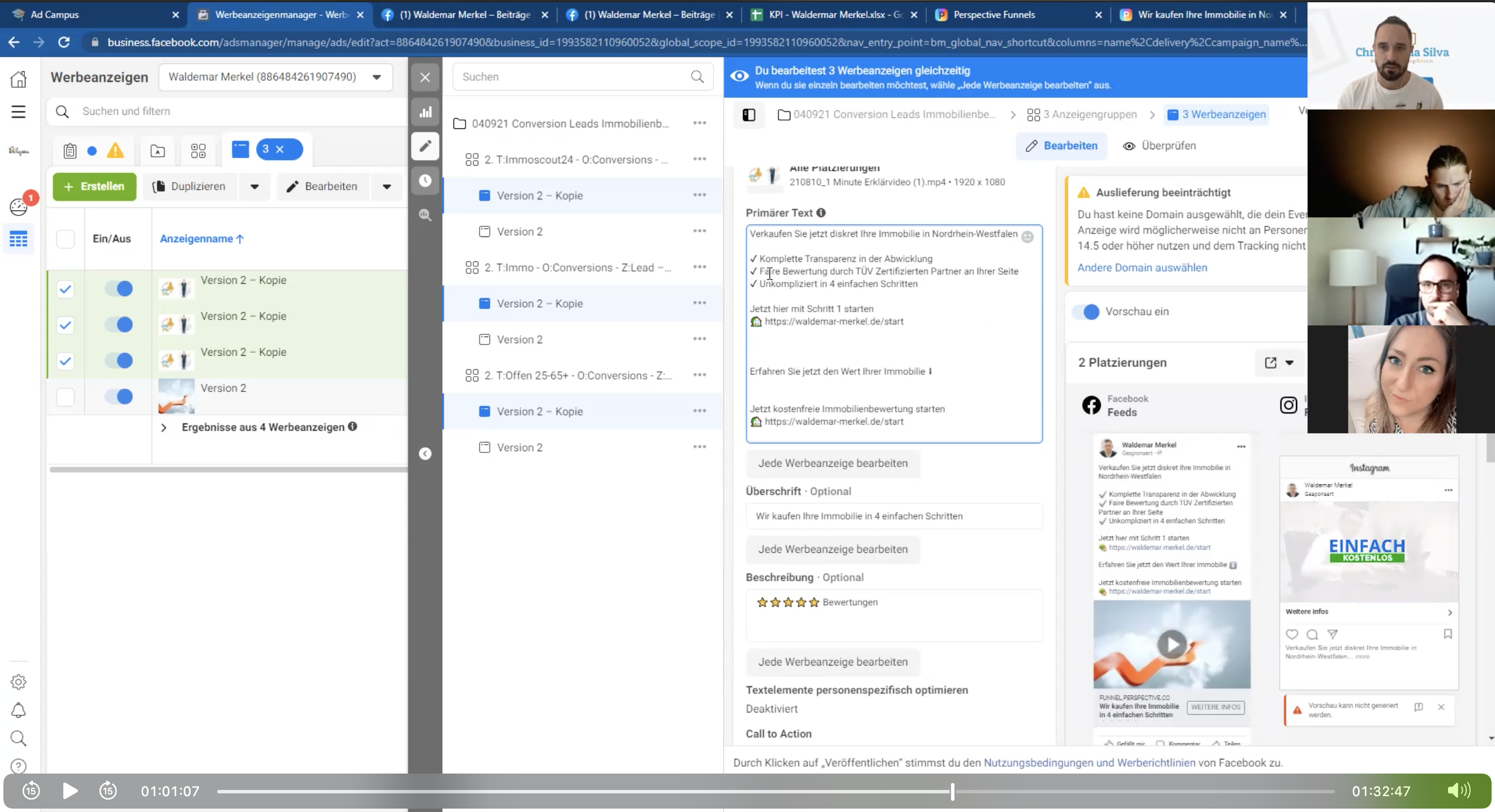This screenshot has height=812, width=1495.
Task: Open the home icon in left sidebar
Action: click(x=19, y=79)
